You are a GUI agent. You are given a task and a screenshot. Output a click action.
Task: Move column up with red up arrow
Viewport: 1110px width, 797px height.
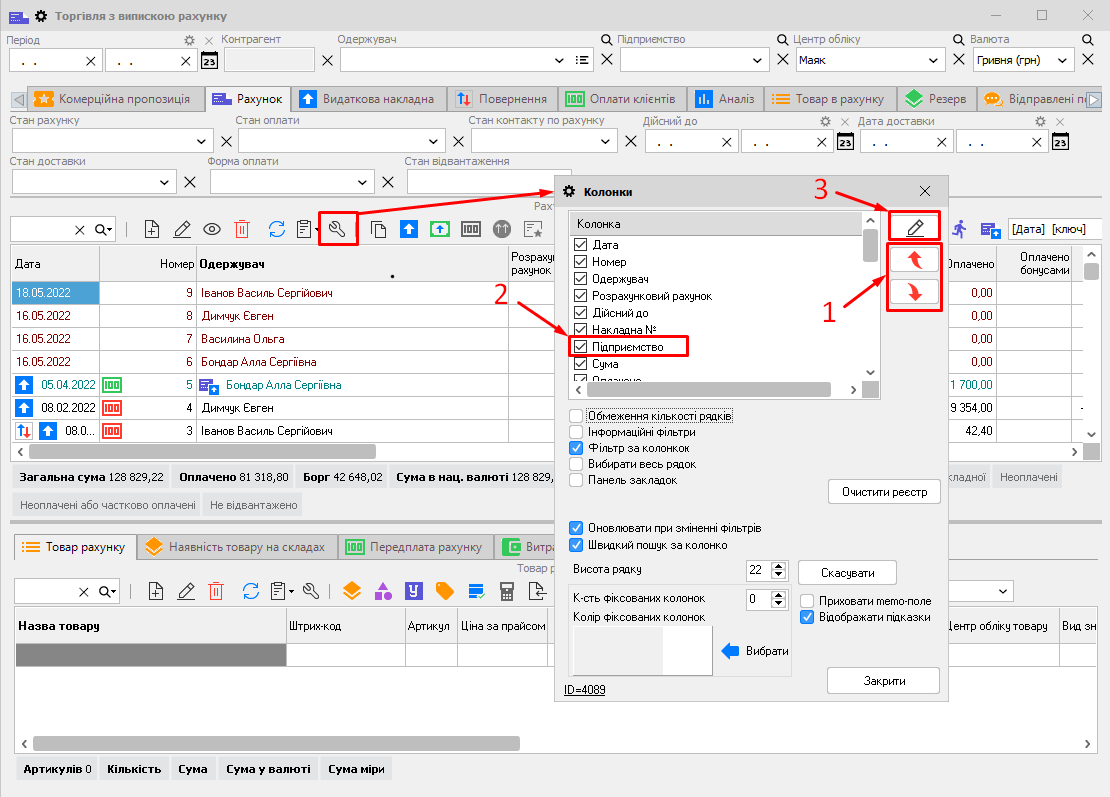914,260
